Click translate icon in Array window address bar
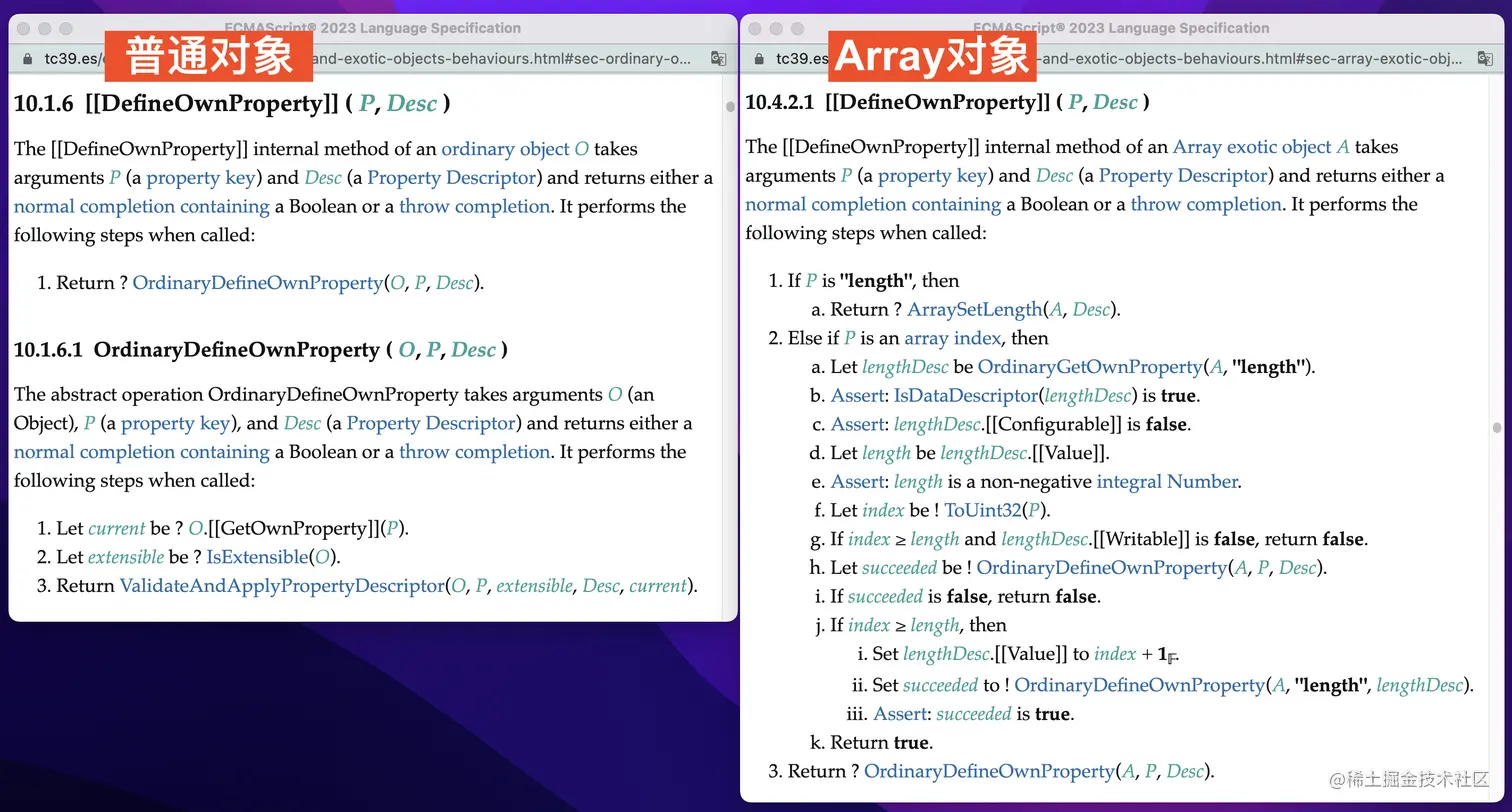 coord(1485,60)
